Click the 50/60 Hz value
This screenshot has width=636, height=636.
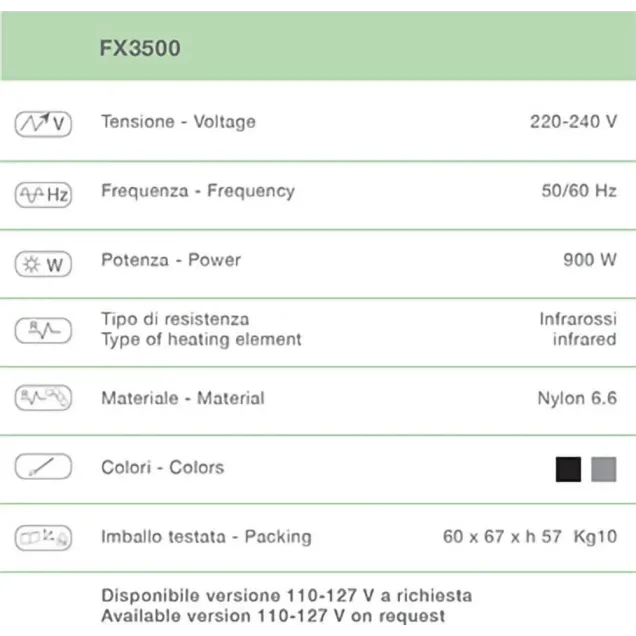[579, 190]
